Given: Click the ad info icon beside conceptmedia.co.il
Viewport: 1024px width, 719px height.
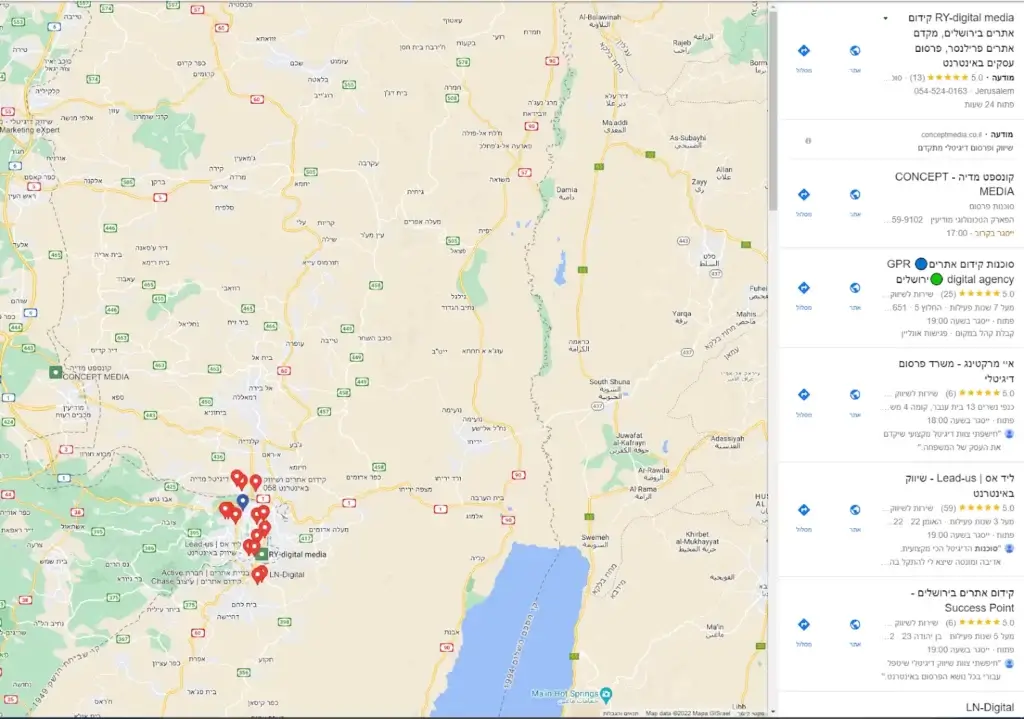Looking at the screenshot, I should (808, 140).
